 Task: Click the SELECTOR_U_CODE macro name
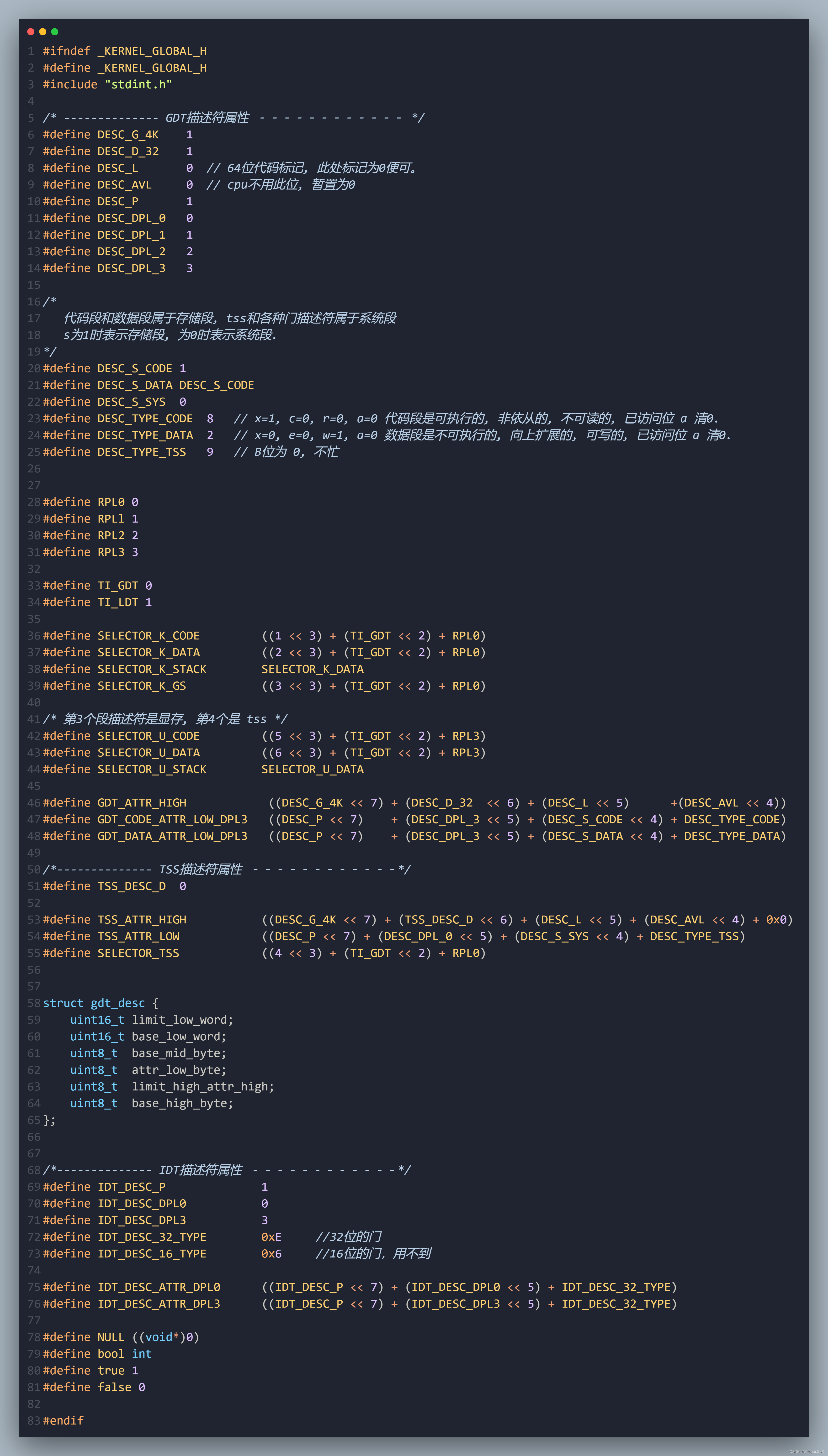click(149, 736)
